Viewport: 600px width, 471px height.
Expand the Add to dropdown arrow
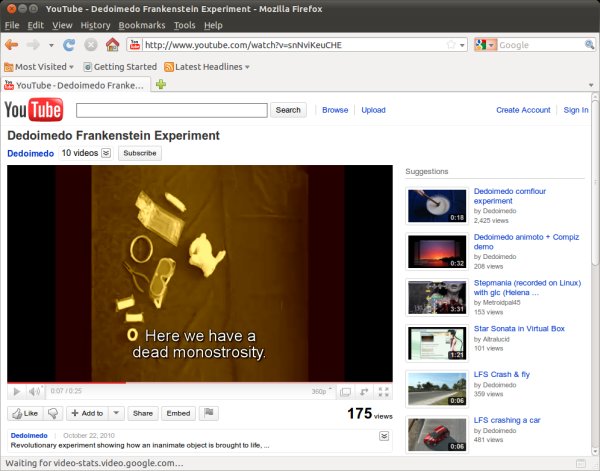pyautogui.click(x=116, y=413)
